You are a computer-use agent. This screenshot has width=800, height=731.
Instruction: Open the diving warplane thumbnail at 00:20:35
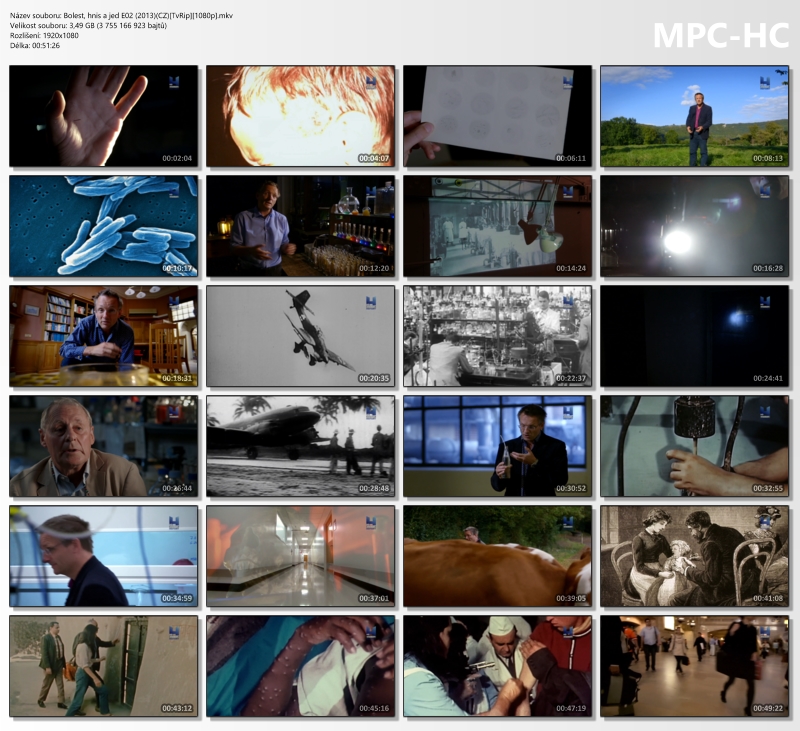pos(300,336)
